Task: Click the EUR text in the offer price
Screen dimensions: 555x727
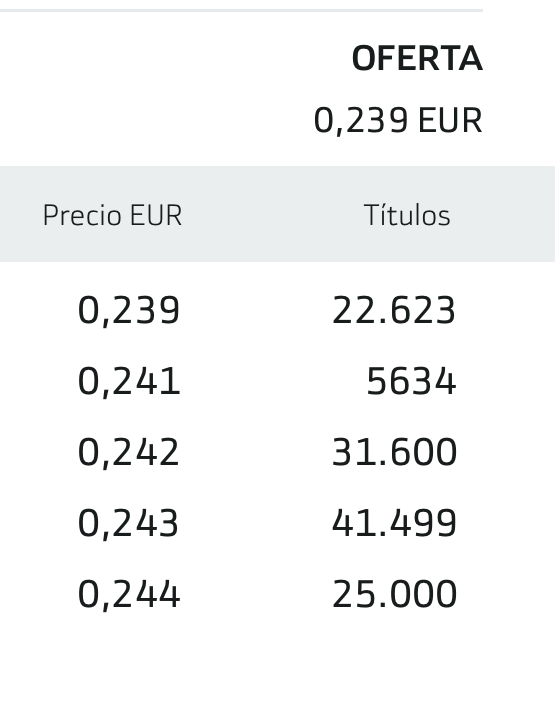Action: [x=450, y=121]
